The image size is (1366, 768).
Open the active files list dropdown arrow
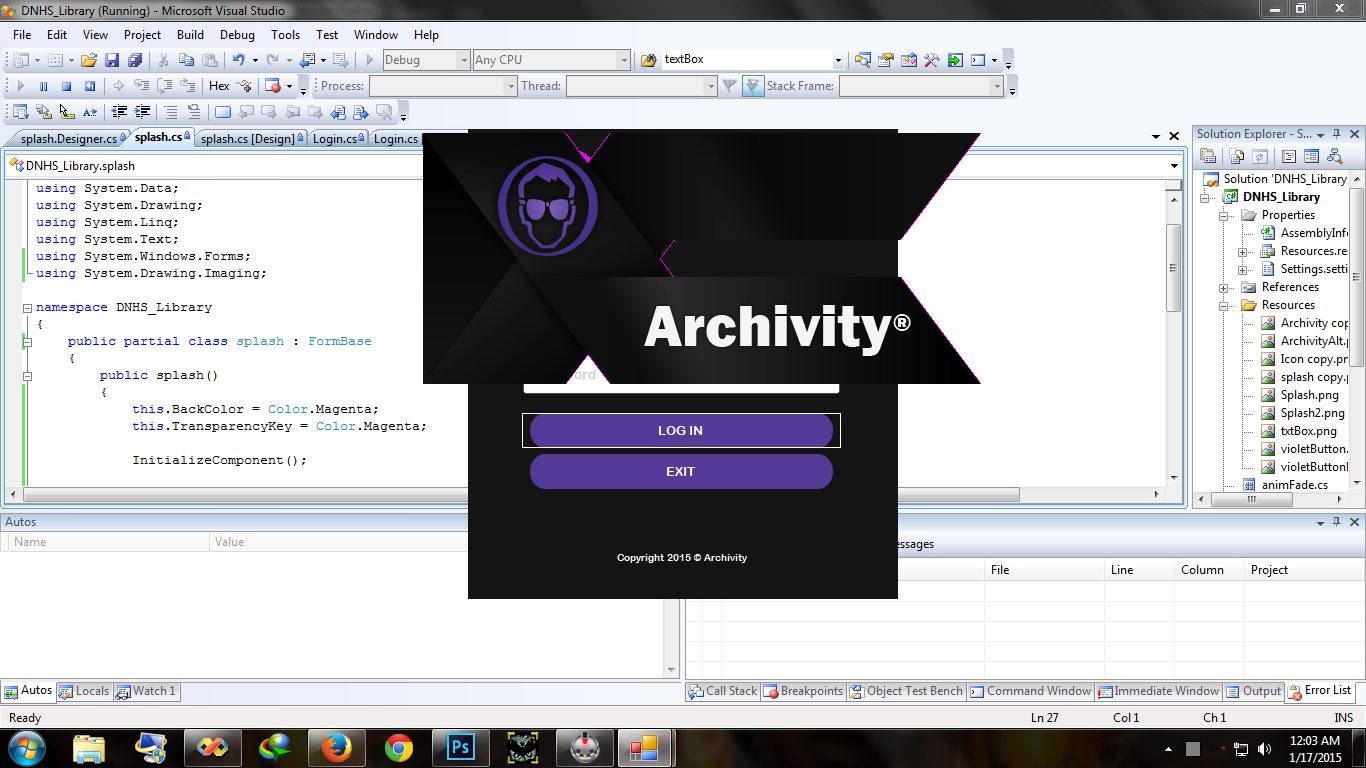tap(1155, 137)
